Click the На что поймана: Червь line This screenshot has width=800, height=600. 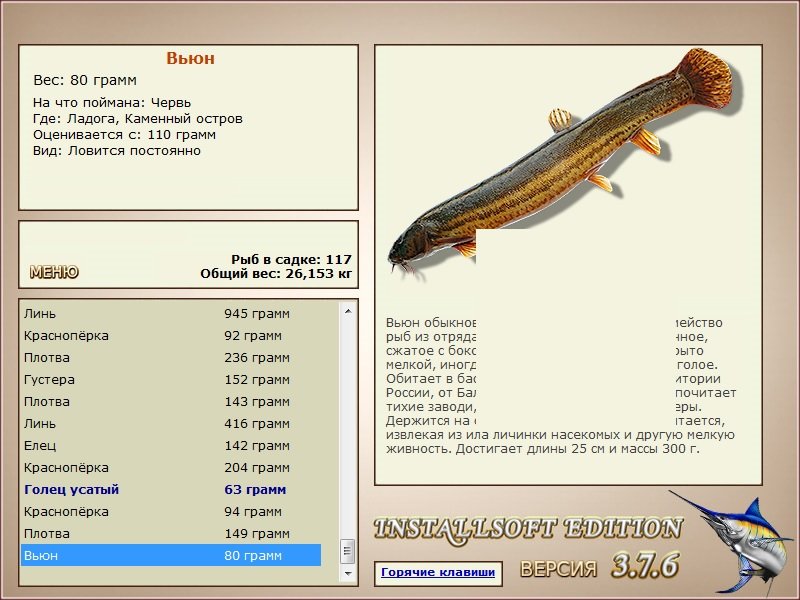(112, 103)
